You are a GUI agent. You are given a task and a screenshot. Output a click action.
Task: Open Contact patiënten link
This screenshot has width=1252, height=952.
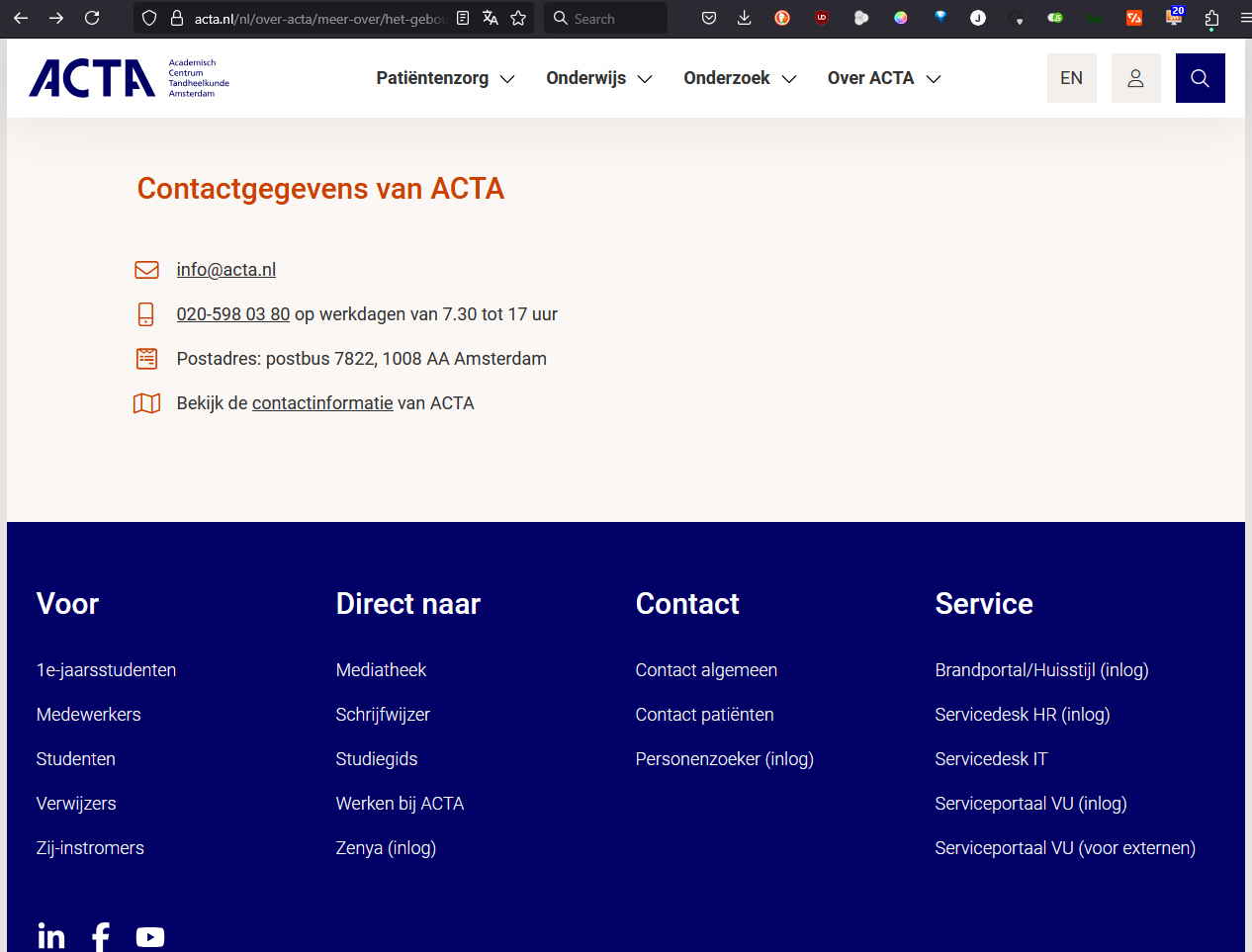coord(705,715)
